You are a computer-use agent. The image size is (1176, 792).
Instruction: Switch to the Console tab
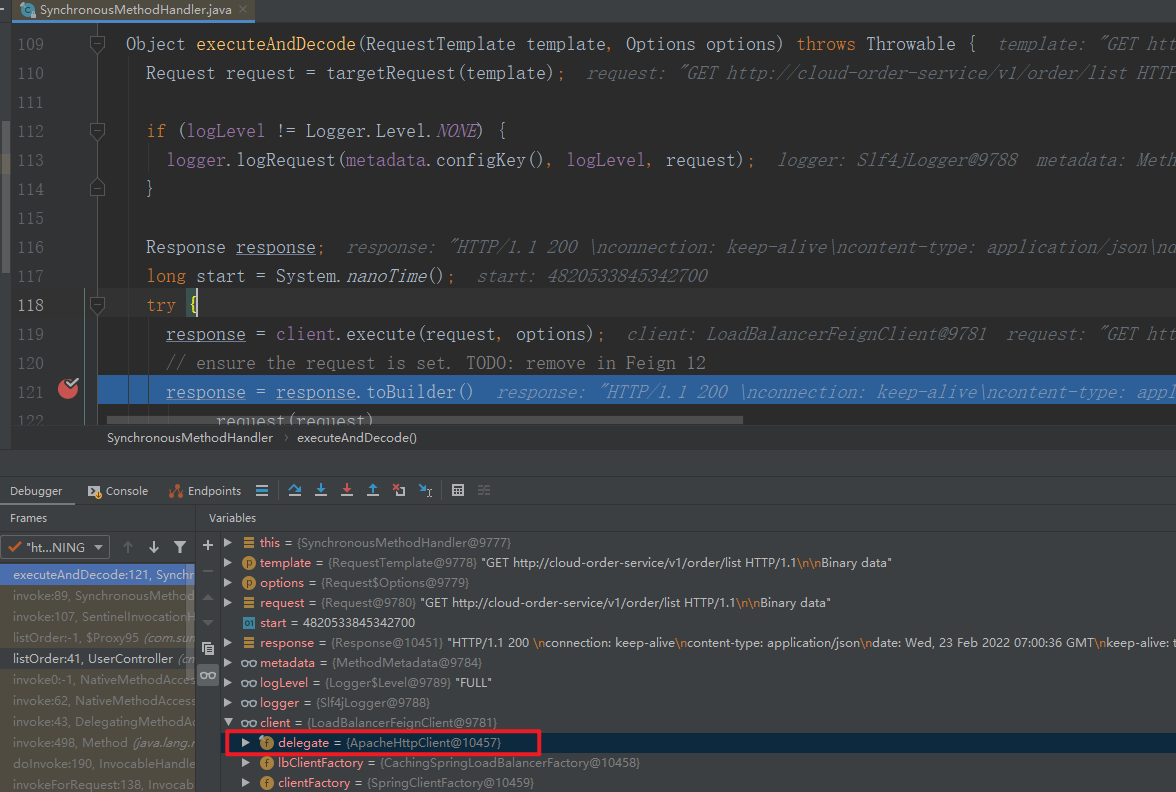118,491
